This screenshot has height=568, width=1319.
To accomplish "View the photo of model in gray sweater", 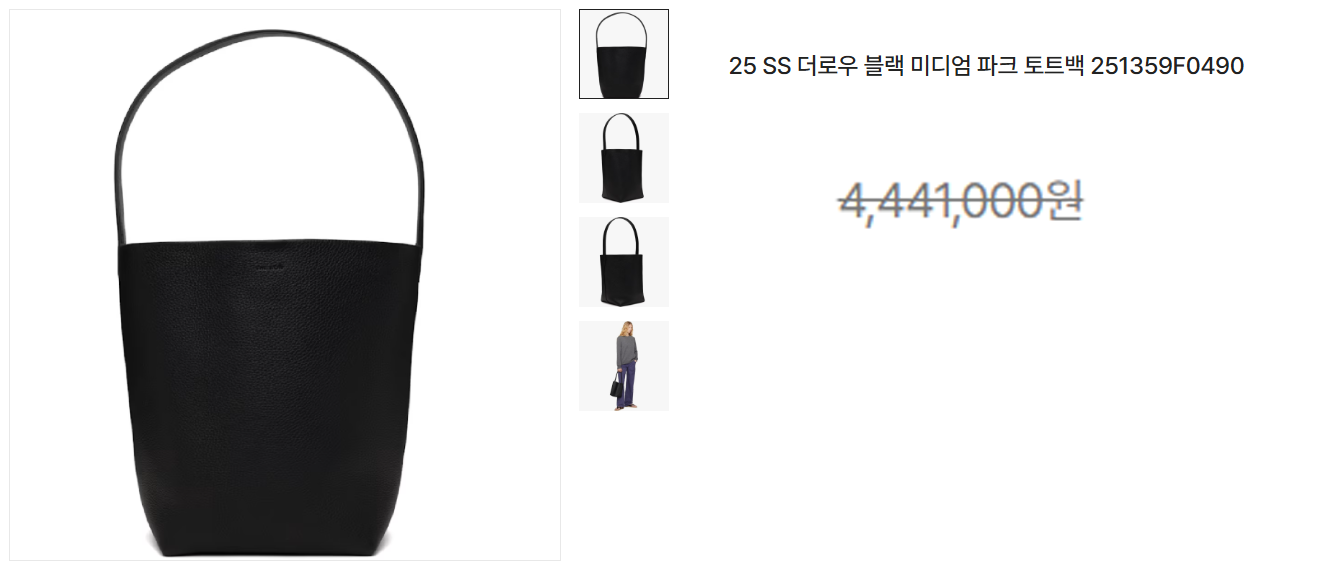I will click(624, 366).
